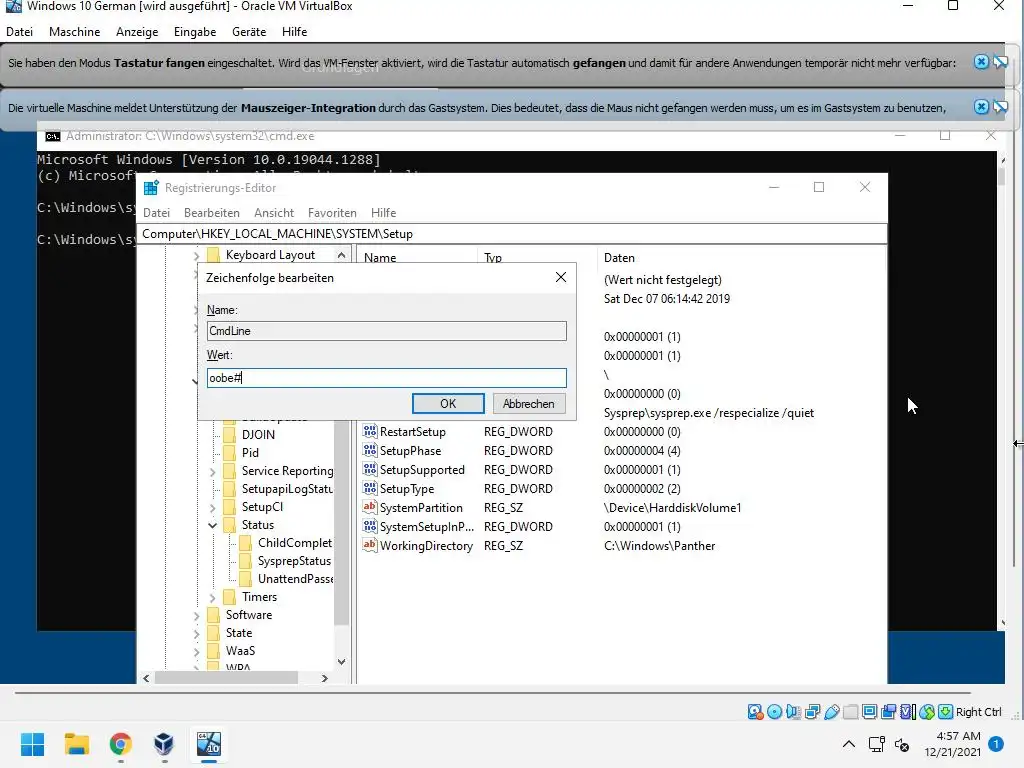Click the tree pane scroll-up arrow
The width and height of the screenshot is (1024, 768).
[342, 255]
